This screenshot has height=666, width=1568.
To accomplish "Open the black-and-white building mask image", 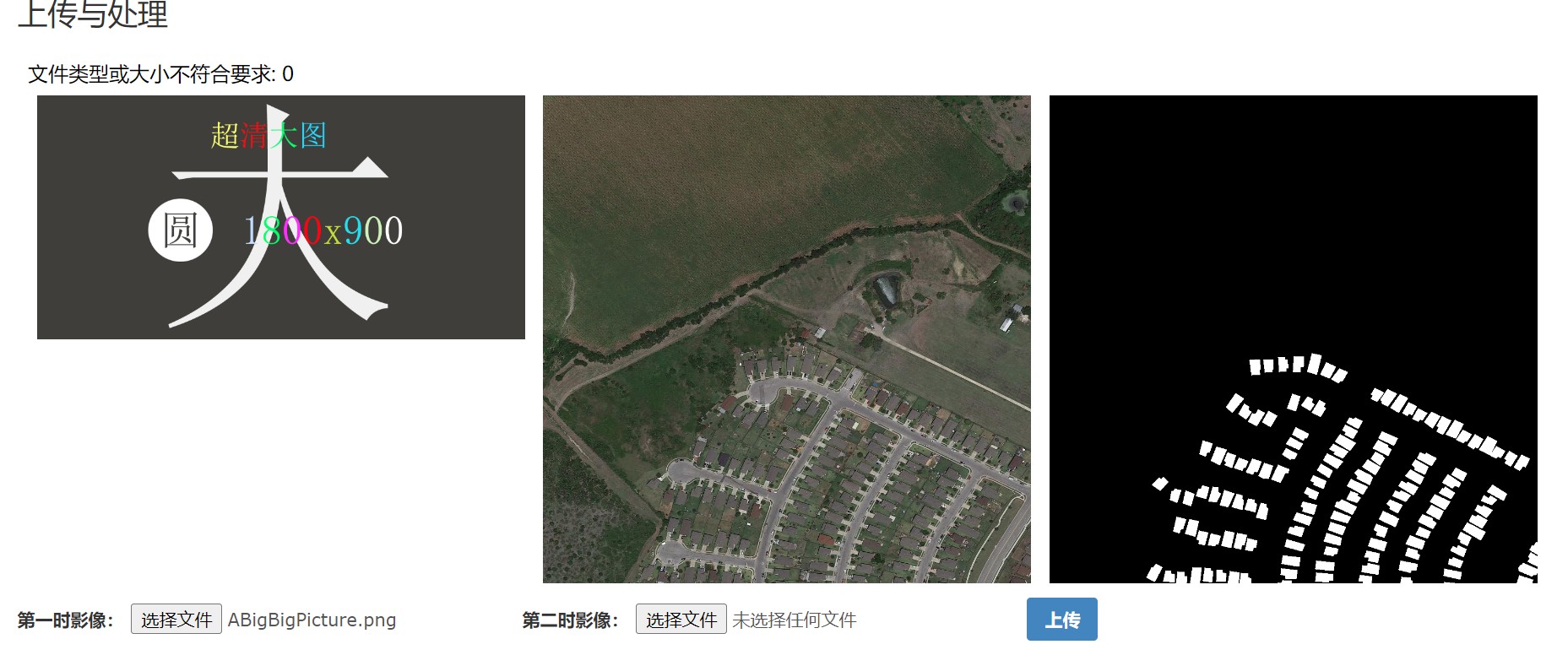I will [1294, 339].
